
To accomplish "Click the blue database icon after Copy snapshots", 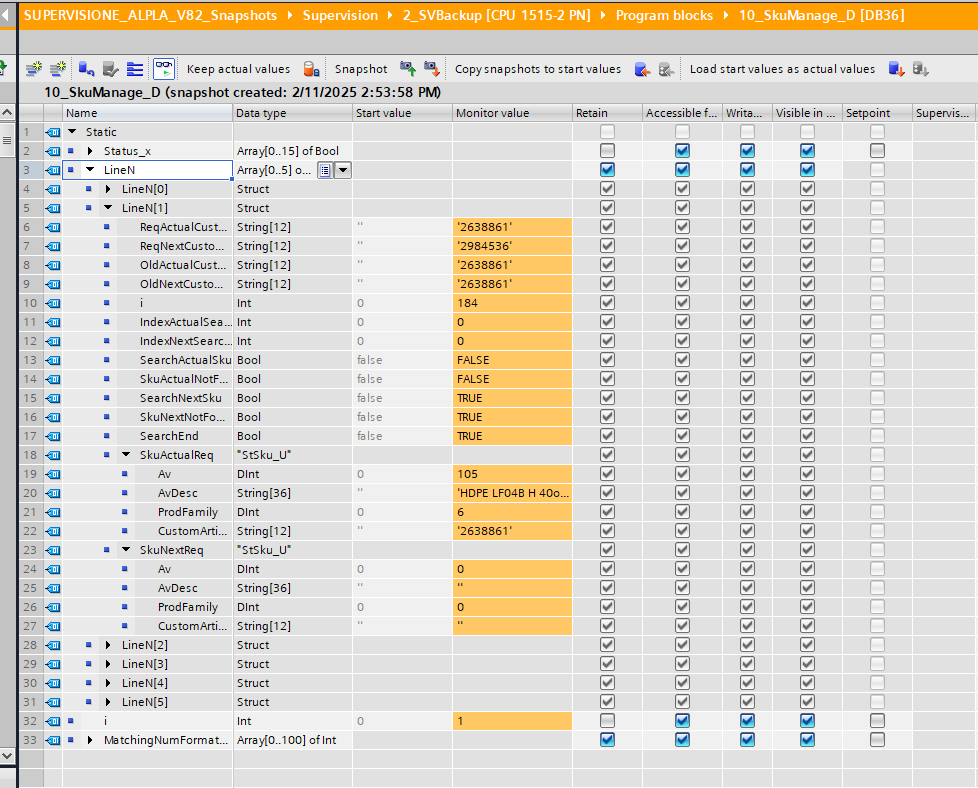I will coord(642,69).
